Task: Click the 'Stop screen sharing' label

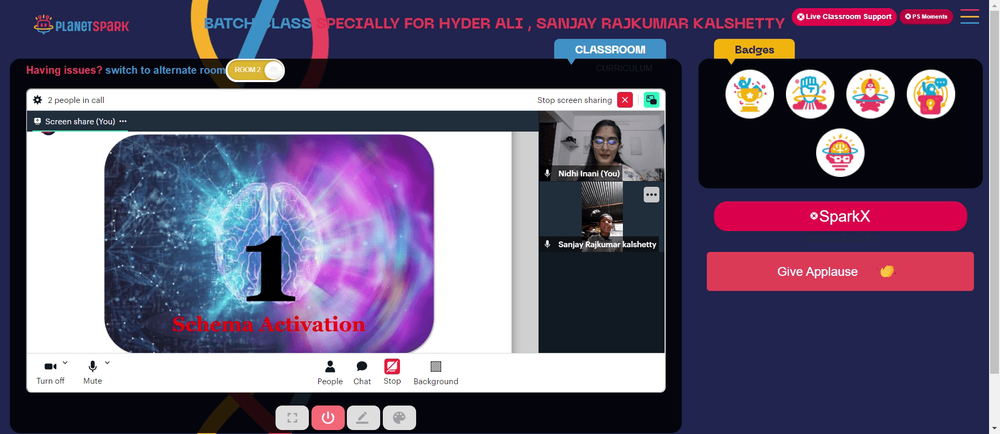Action: (x=575, y=100)
